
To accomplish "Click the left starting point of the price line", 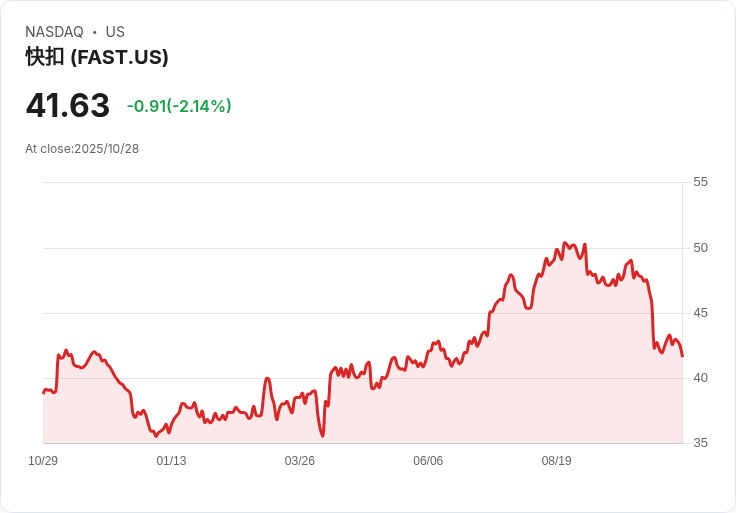I will 43,392.
